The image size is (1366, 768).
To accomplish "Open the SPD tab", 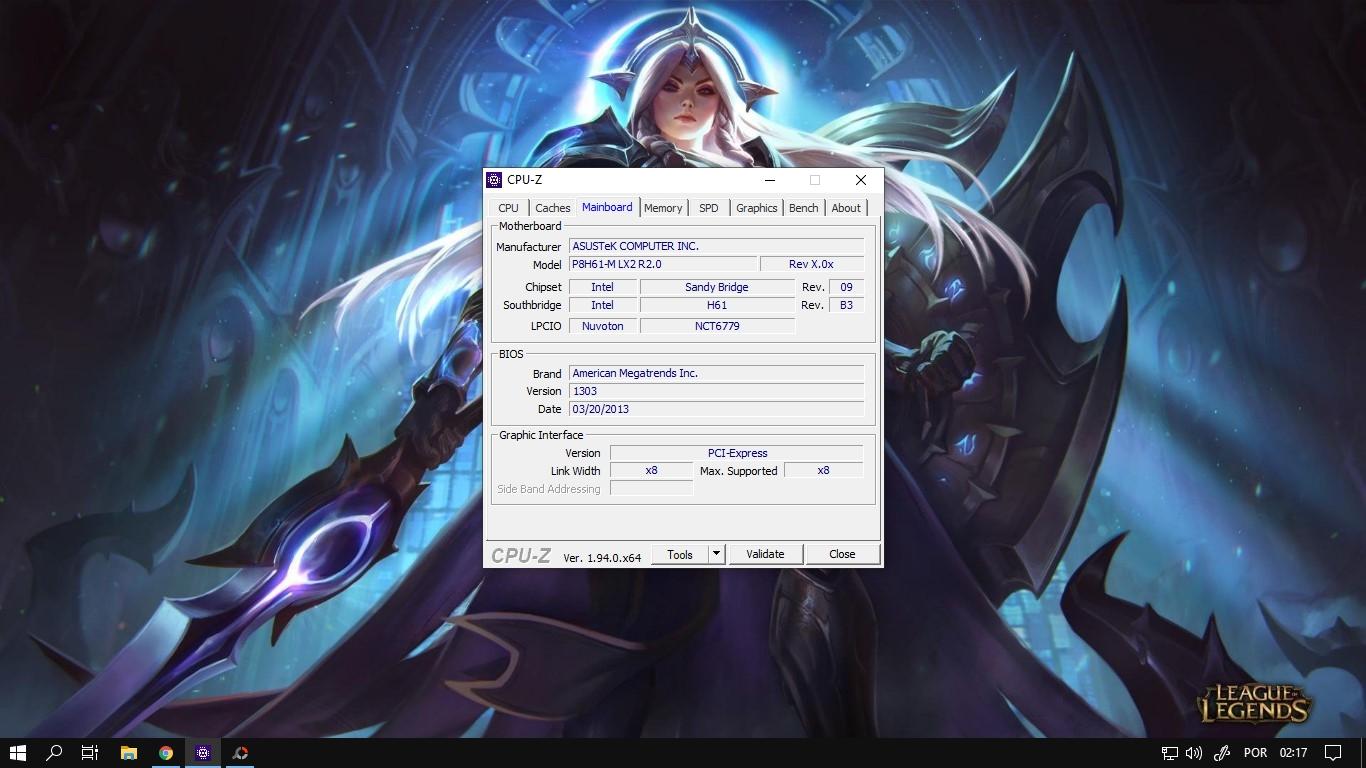I will tap(709, 208).
